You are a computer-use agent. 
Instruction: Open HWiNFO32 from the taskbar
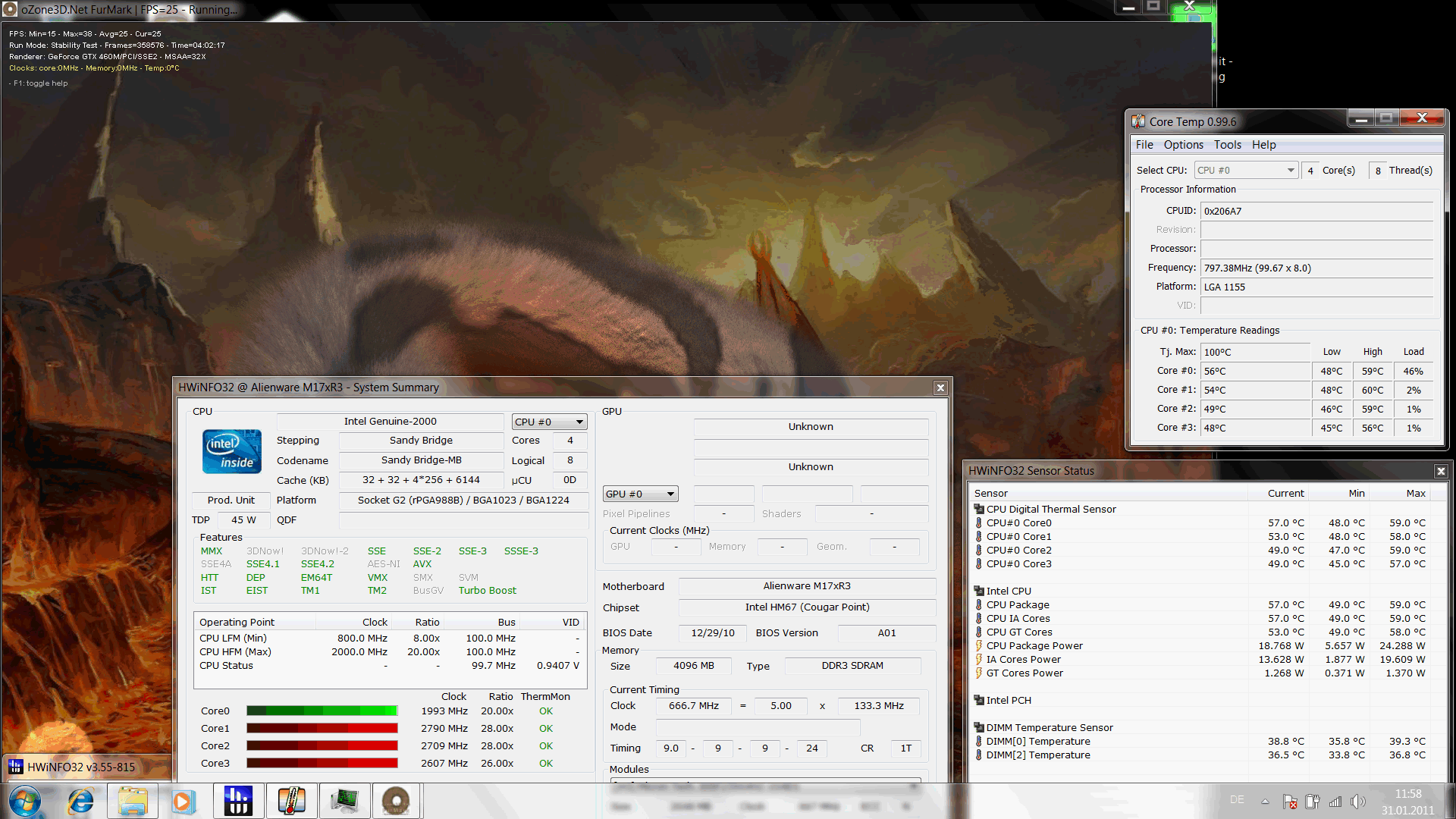click(x=237, y=801)
